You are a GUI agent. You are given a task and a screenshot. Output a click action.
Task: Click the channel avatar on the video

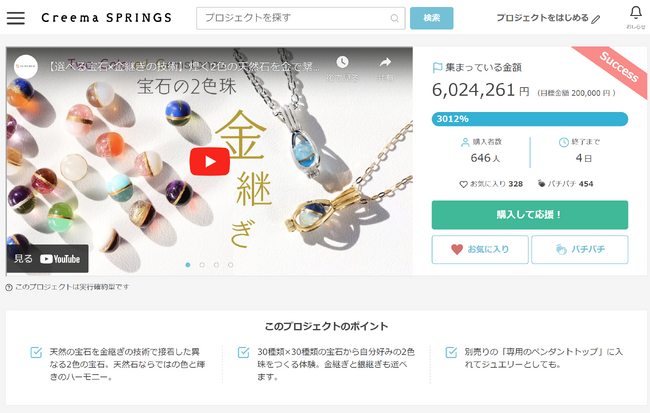[26, 67]
